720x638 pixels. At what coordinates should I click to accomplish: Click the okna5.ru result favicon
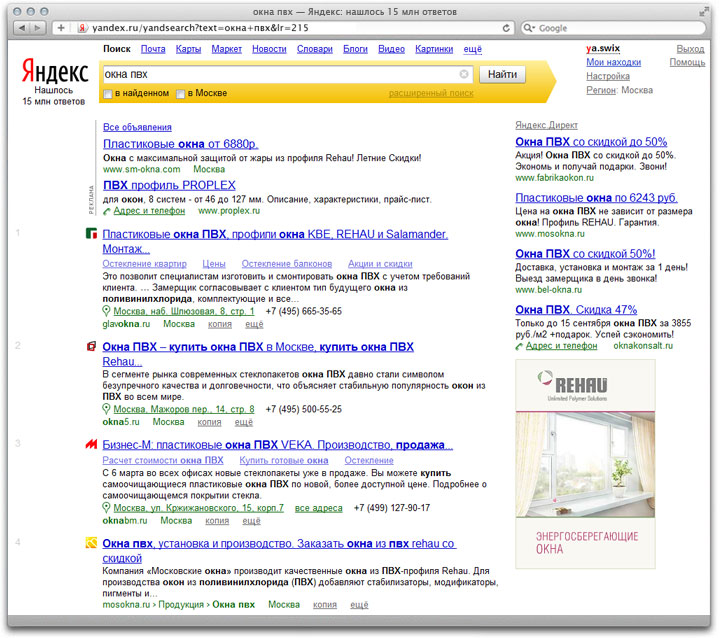[x=91, y=347]
